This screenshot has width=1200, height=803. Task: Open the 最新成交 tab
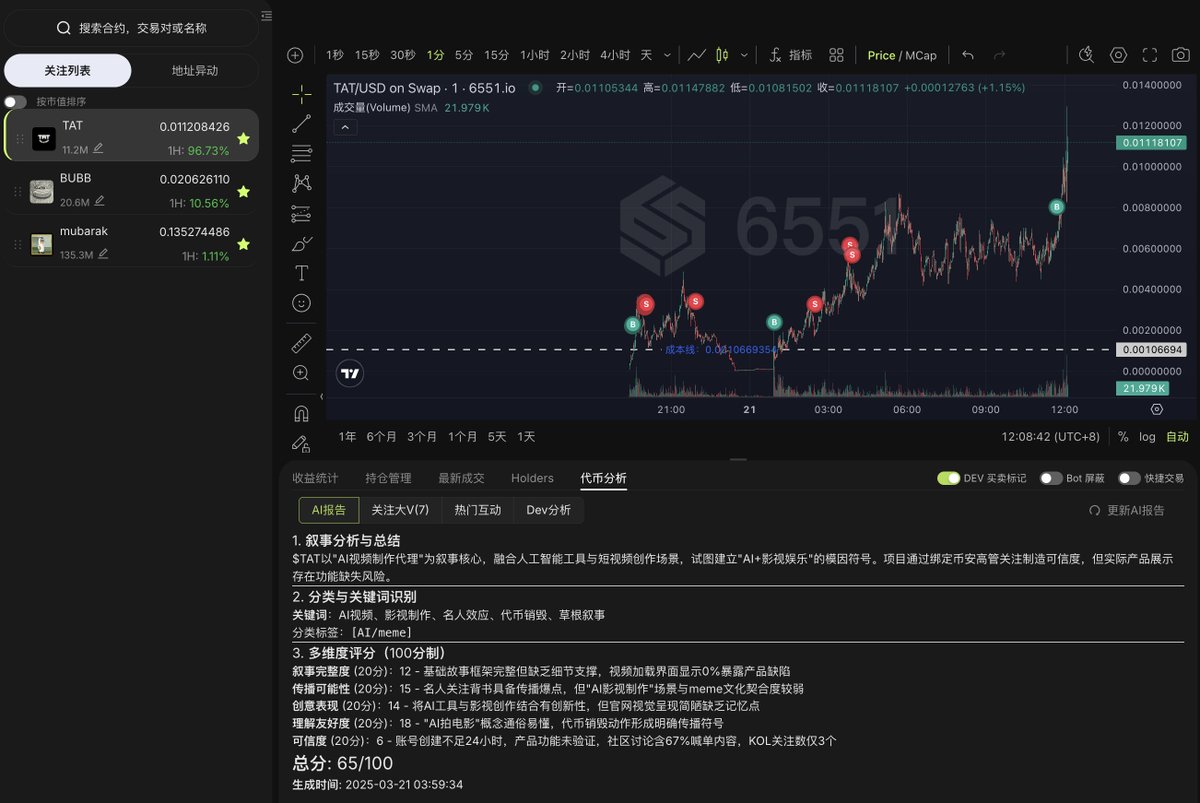click(x=461, y=478)
